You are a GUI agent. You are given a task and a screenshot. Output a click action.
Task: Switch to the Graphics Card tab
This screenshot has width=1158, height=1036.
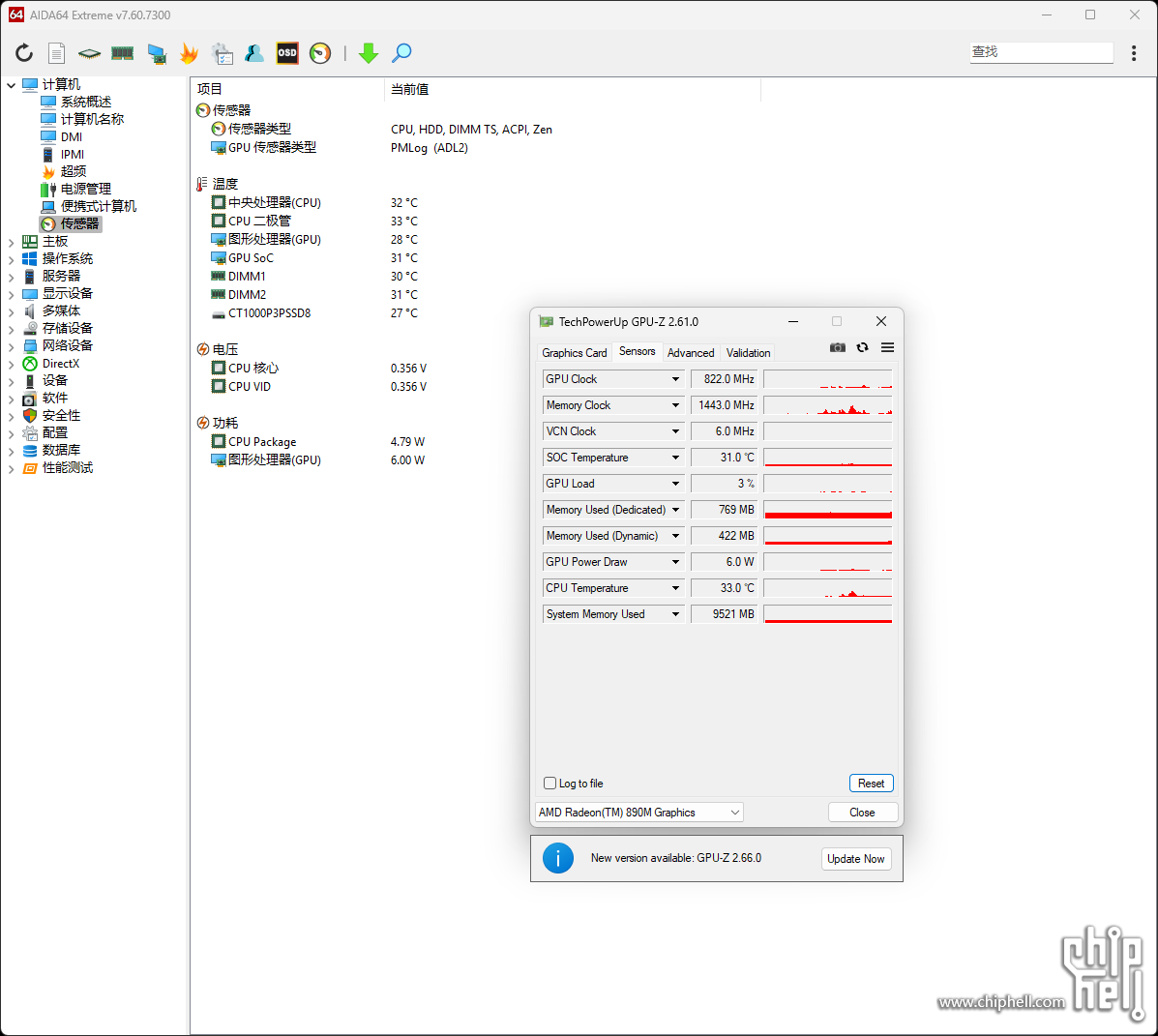[x=575, y=353]
